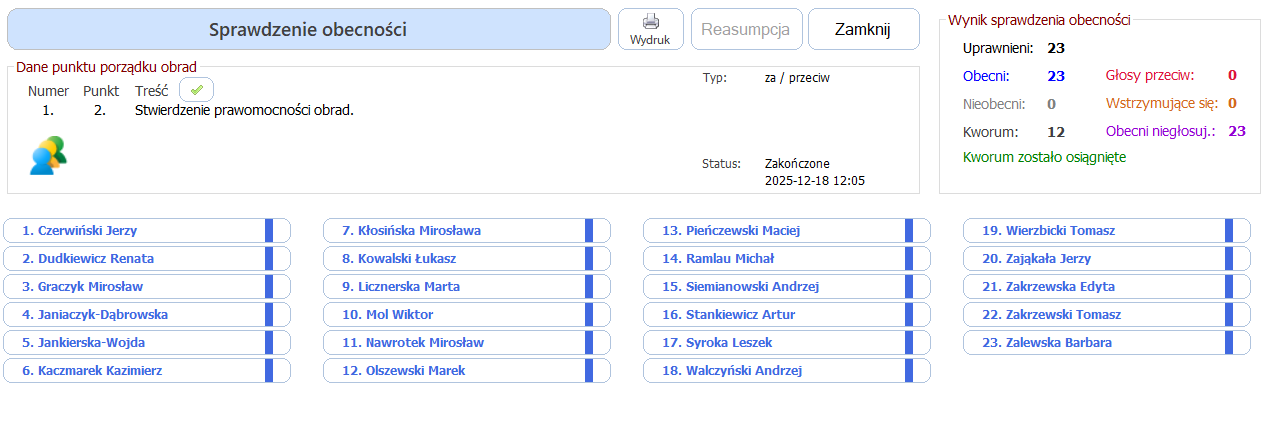This screenshot has width=1286, height=425.
Task: Select 21. Zakrzewska Edyta entry
Action: (x=1095, y=287)
